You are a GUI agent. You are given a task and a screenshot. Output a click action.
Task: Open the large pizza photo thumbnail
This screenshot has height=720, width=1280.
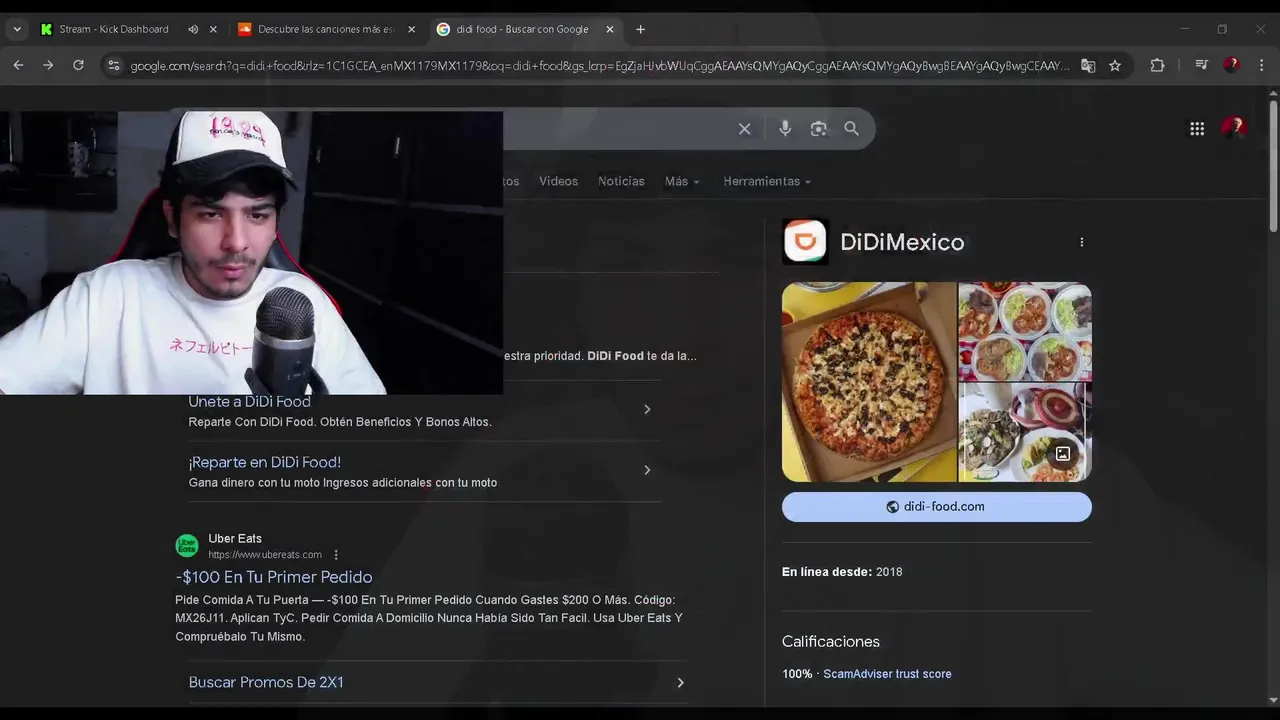869,382
